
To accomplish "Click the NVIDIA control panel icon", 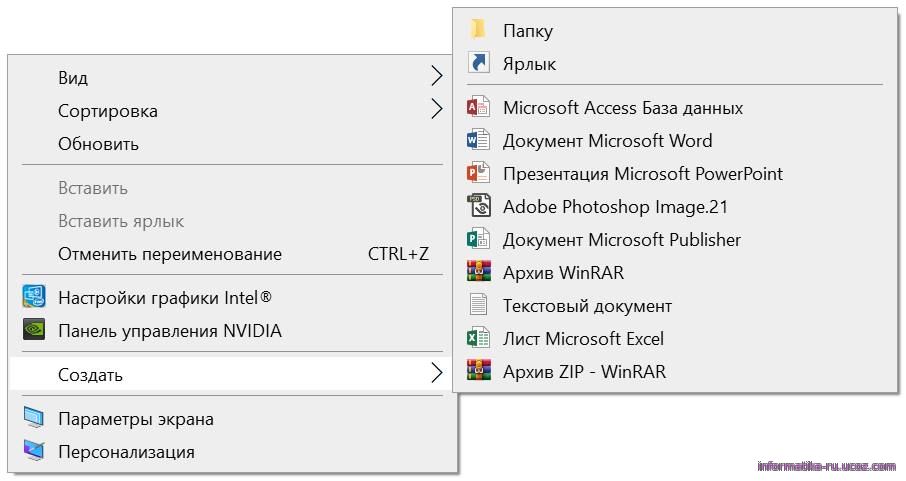I will [x=34, y=330].
